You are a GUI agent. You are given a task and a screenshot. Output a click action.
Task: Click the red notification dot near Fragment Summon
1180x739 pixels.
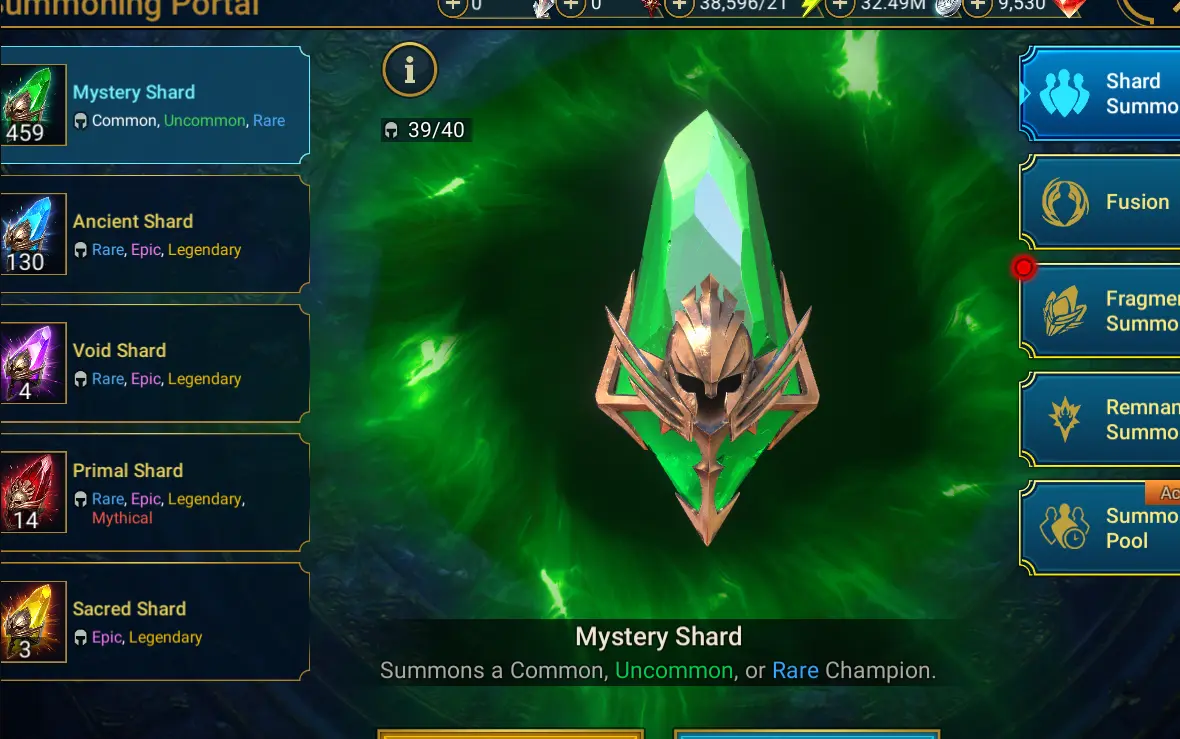(x=1023, y=267)
